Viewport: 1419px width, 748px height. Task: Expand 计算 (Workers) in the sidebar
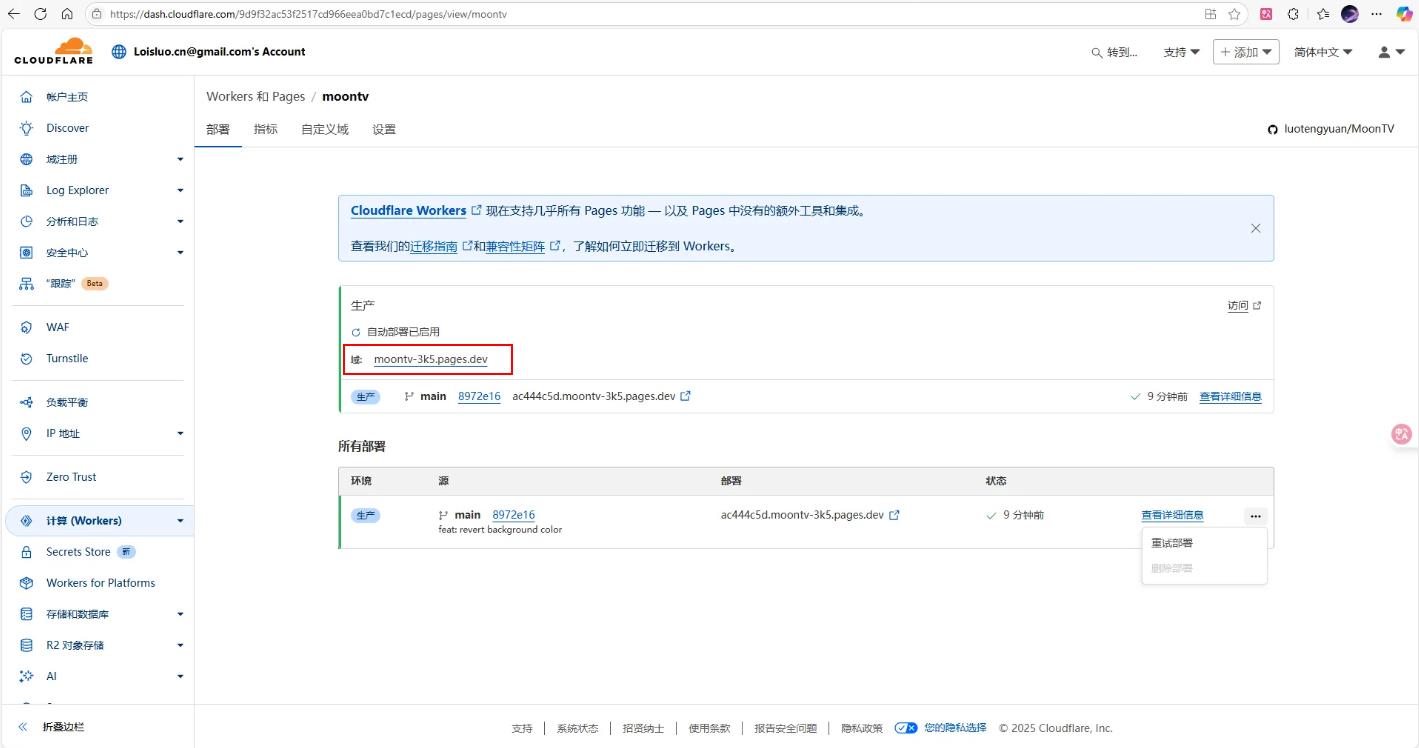180,521
